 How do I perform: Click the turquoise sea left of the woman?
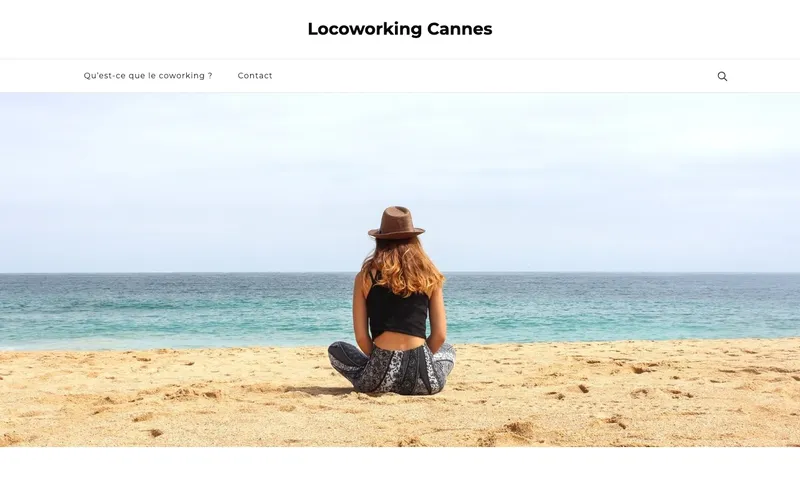[173, 310]
